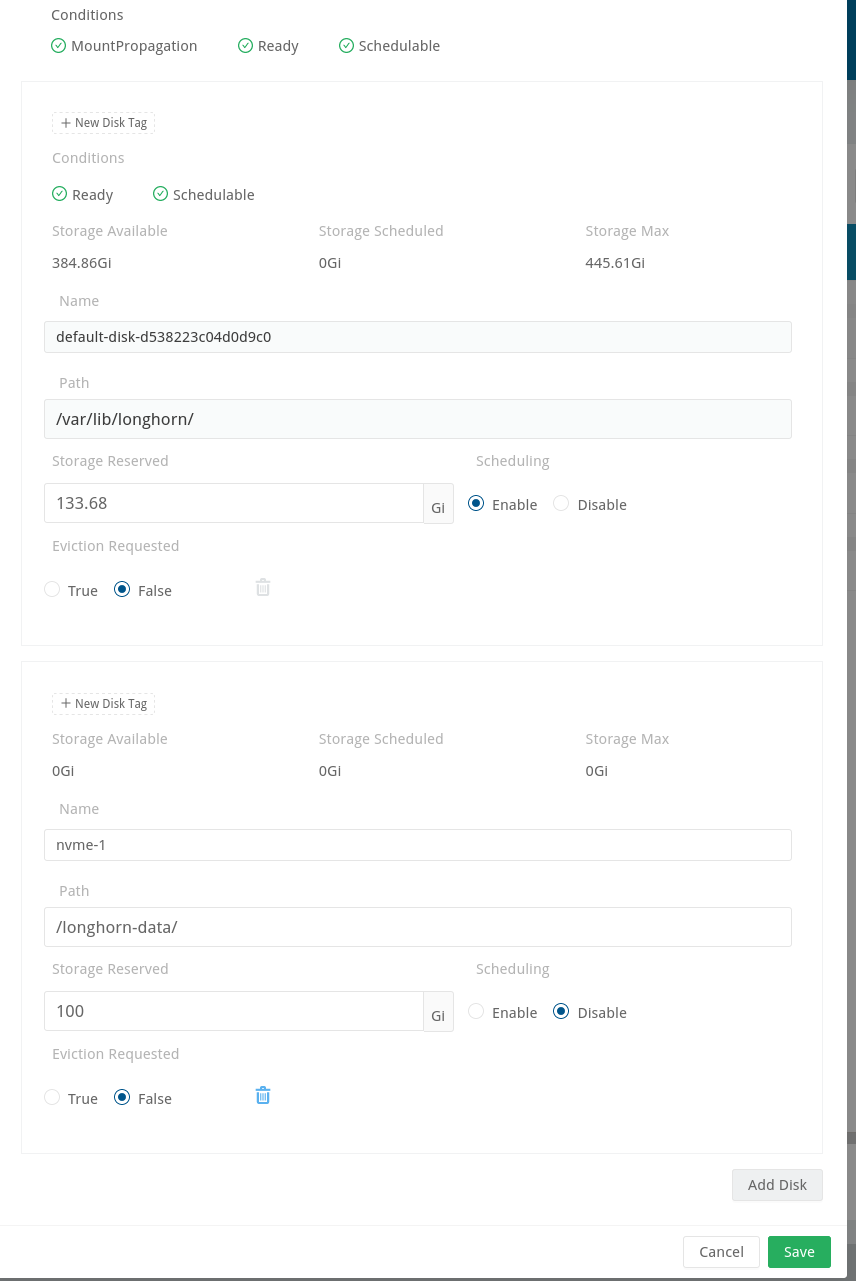856x1281 pixels.
Task: Edit the 133.68 Storage Reserved field
Action: [234, 503]
